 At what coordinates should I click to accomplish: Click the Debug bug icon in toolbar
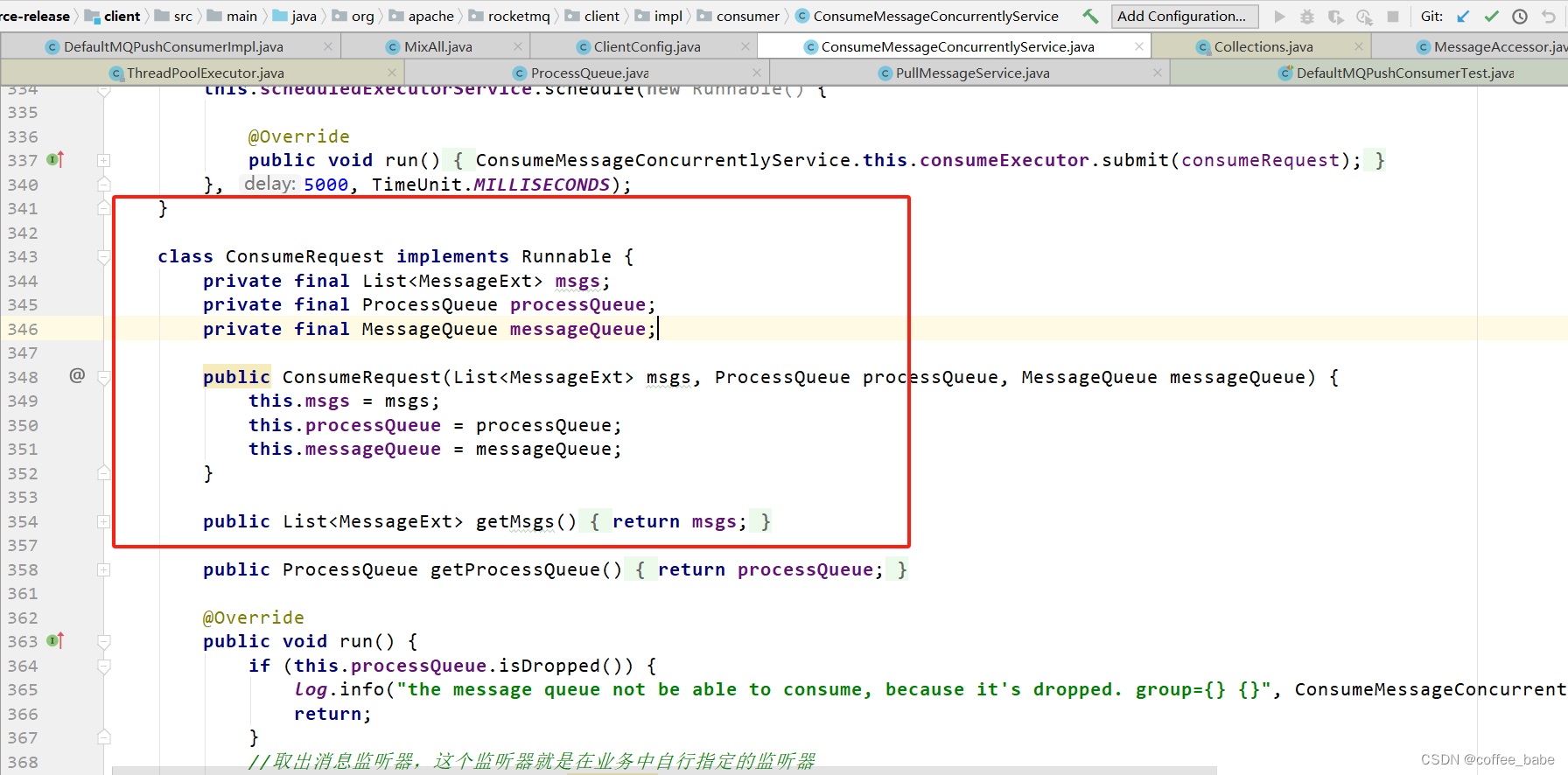click(1307, 16)
